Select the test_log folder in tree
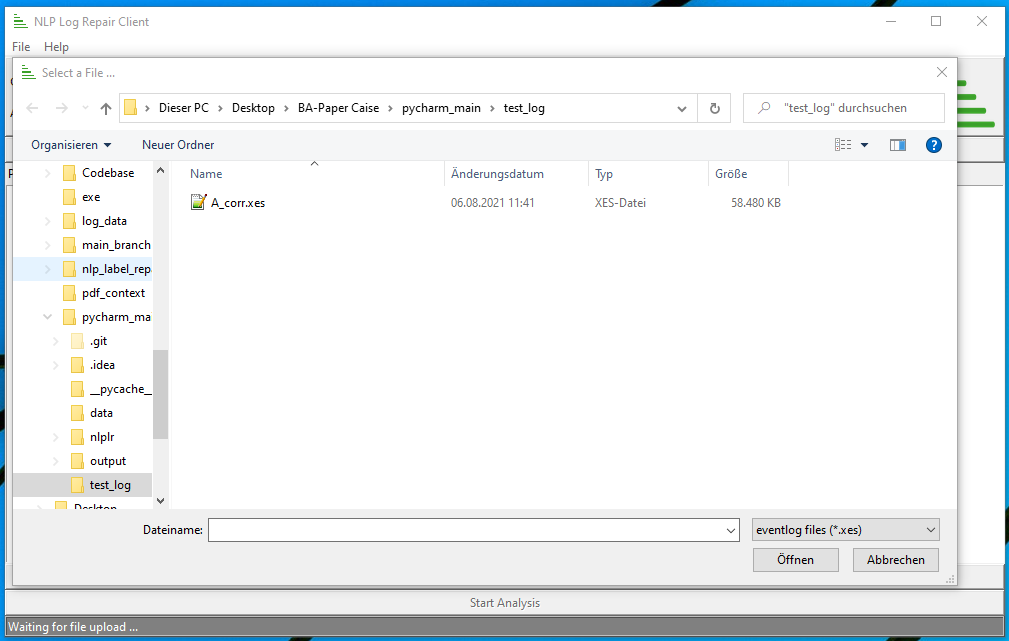This screenshot has width=1009, height=641. tap(100, 485)
